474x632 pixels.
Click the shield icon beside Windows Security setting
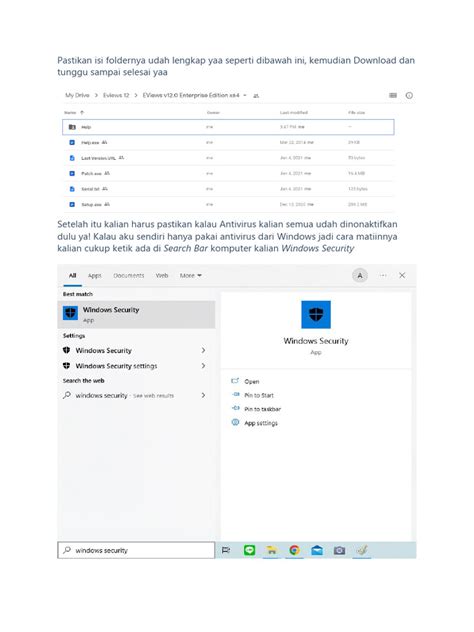tap(67, 350)
